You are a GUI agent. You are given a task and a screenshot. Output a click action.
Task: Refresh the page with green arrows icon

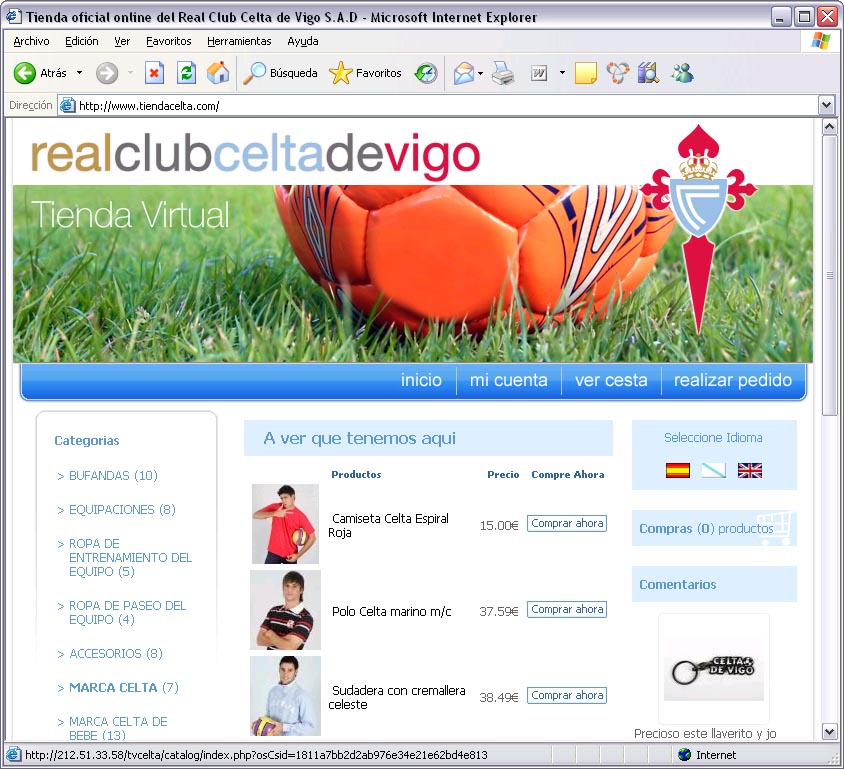coord(186,73)
